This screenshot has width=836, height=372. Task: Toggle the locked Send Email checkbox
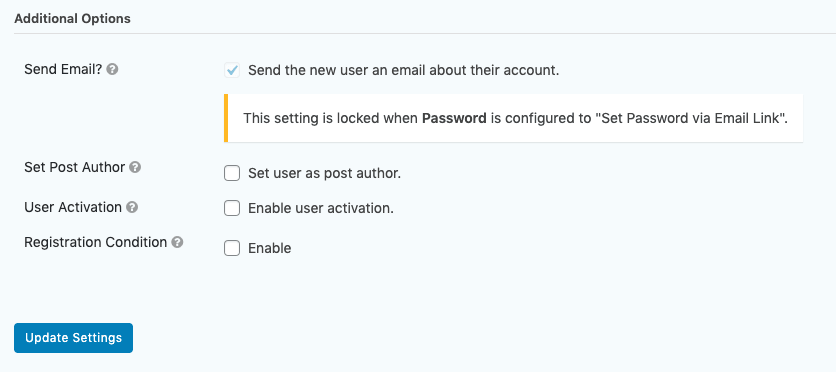232,70
